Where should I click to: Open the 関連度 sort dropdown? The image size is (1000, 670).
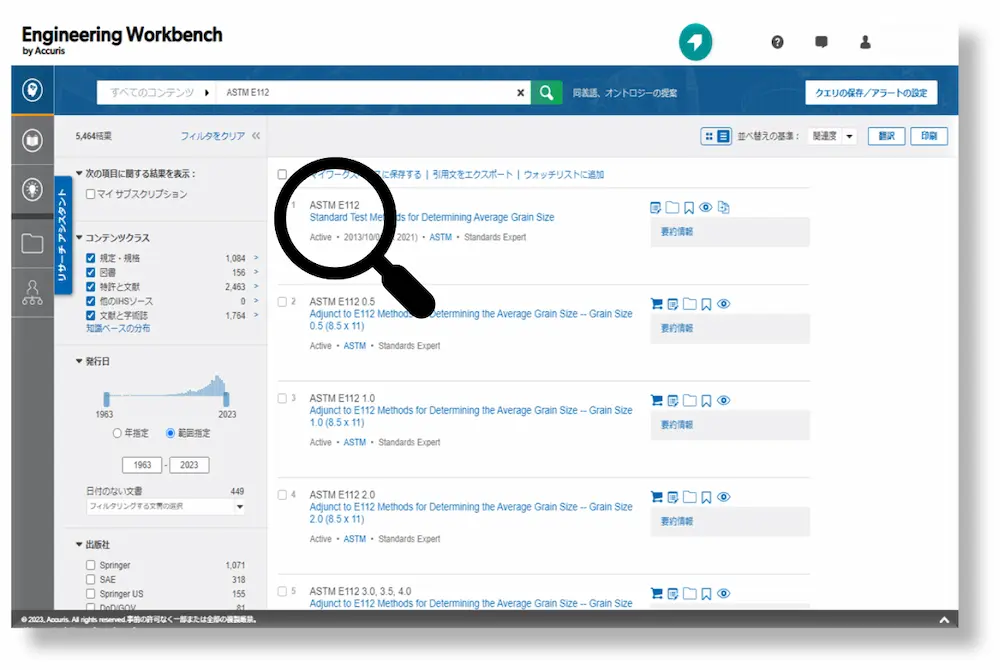point(832,136)
